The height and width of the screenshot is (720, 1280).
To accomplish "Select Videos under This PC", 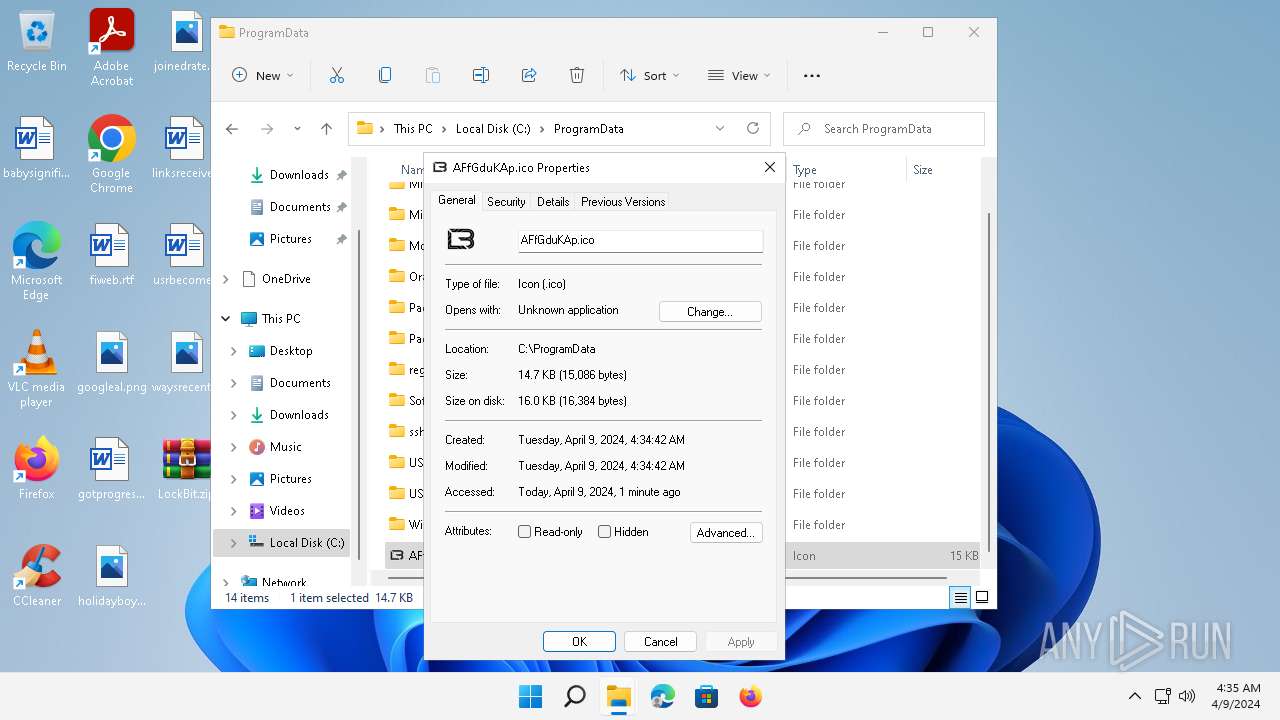I will click(x=287, y=511).
